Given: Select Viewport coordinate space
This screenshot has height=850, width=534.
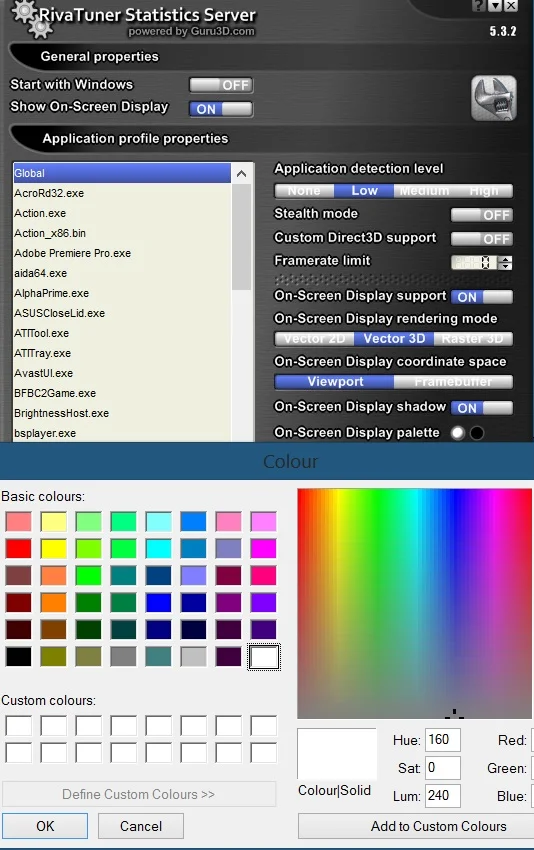Looking at the screenshot, I should coord(334,382).
